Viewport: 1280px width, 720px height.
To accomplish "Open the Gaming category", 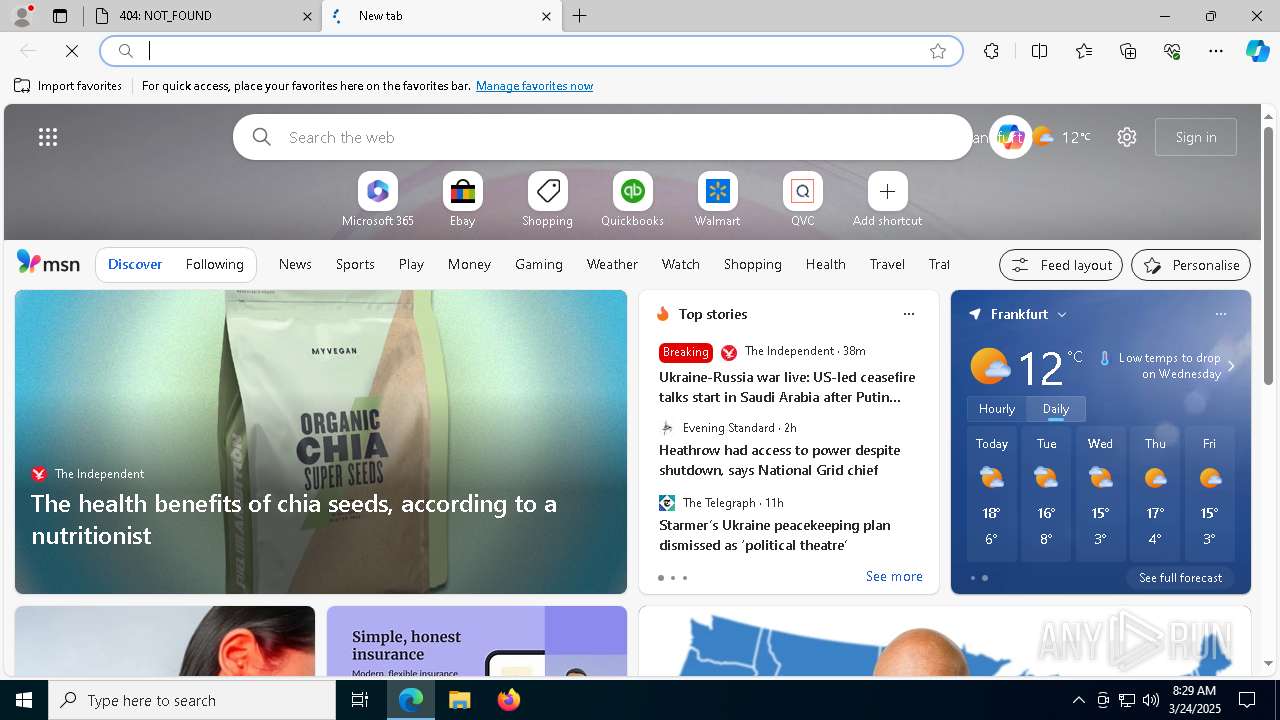I will click(539, 264).
